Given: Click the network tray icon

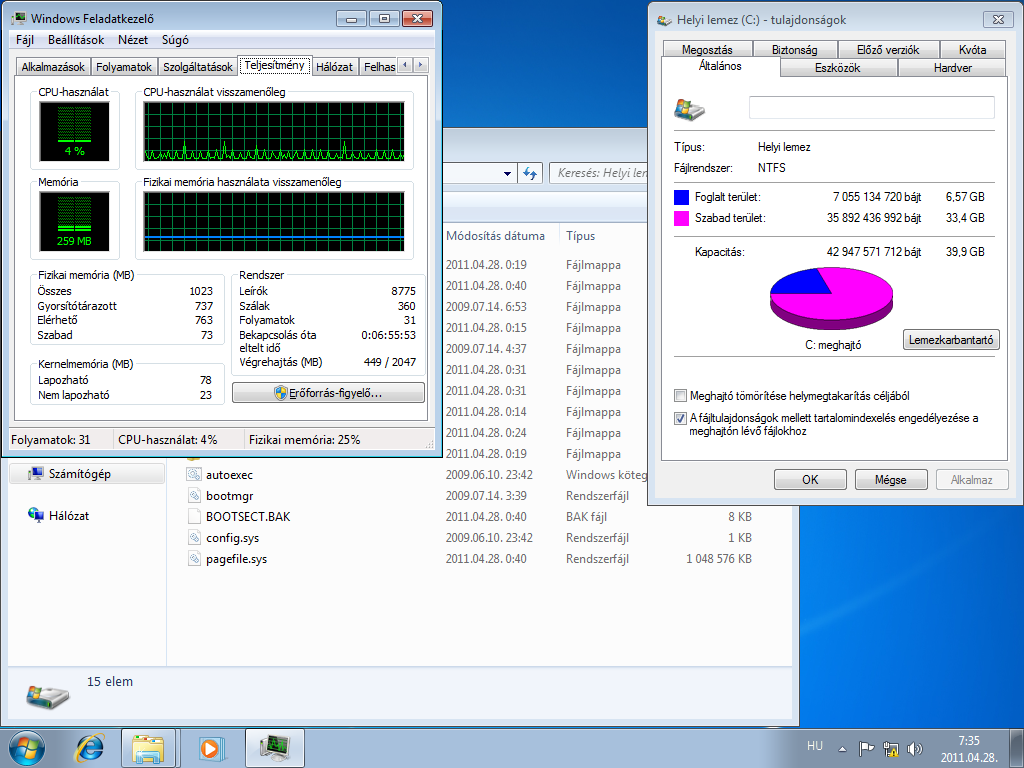Looking at the screenshot, I should (x=890, y=748).
